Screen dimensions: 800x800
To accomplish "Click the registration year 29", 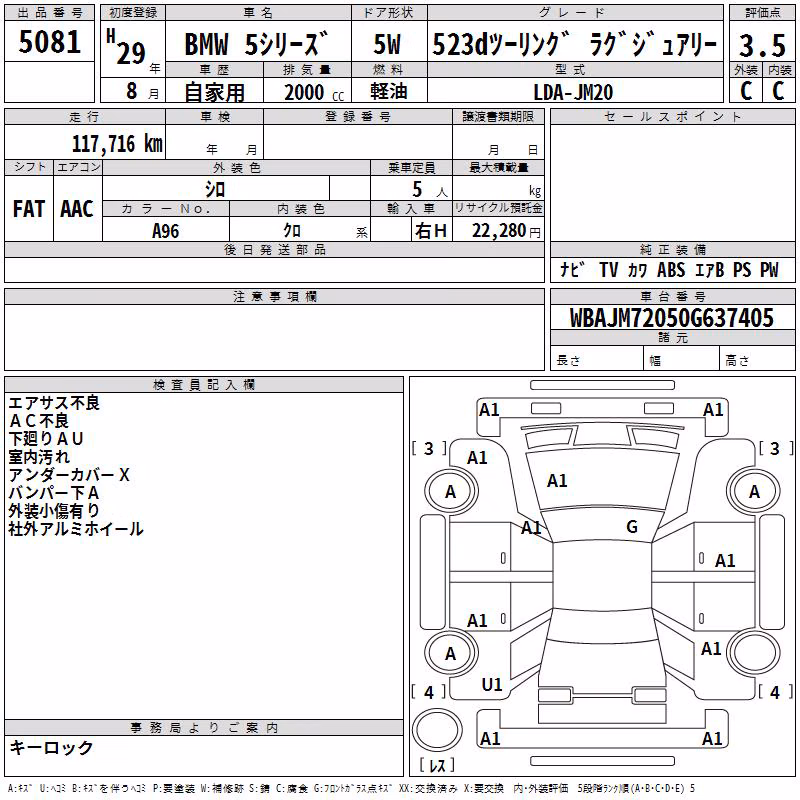I will (131, 53).
